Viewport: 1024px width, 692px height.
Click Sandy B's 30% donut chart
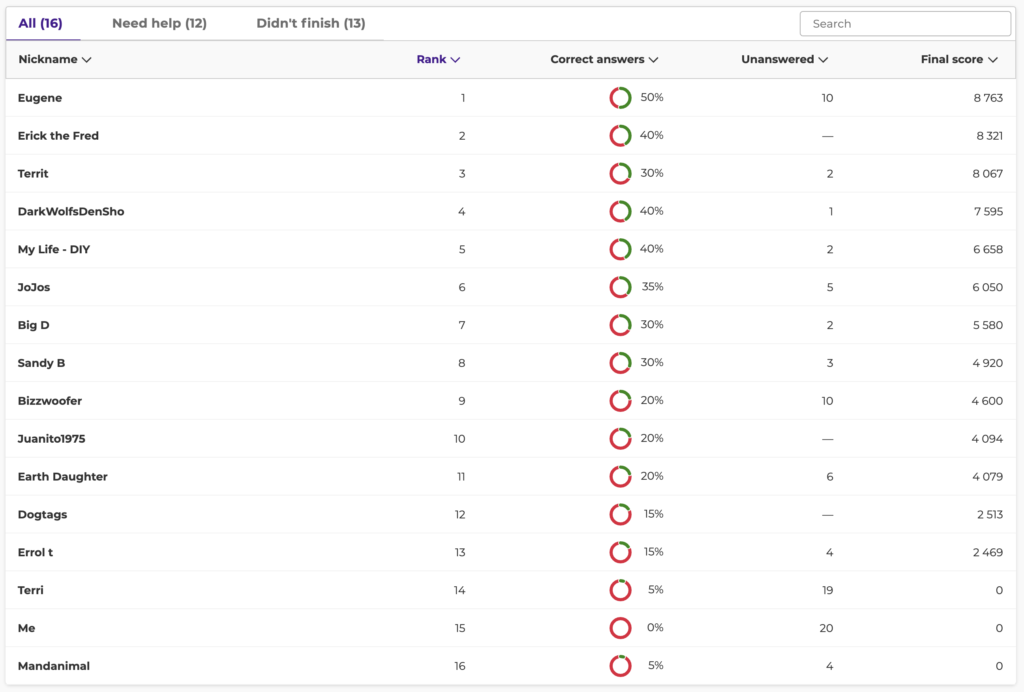tap(620, 363)
